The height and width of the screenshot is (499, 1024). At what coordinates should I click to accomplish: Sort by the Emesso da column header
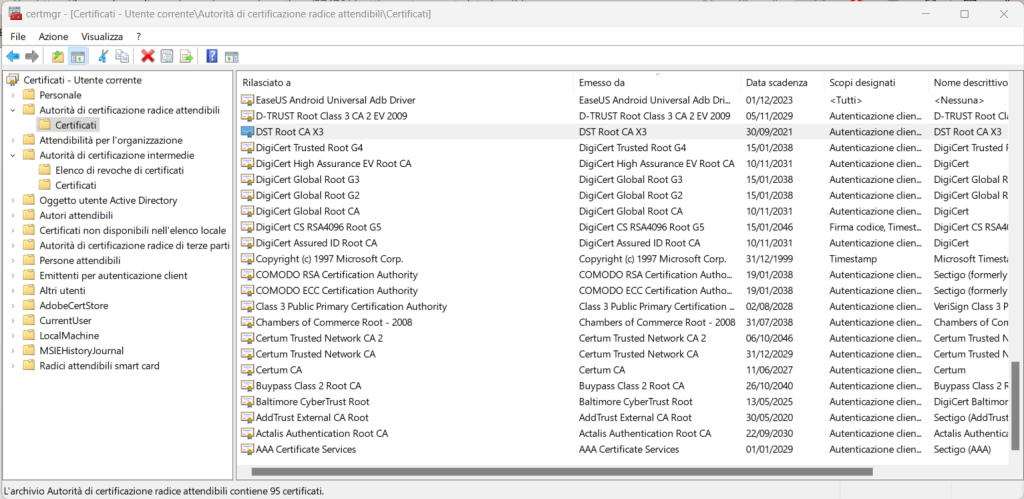[x=657, y=83]
